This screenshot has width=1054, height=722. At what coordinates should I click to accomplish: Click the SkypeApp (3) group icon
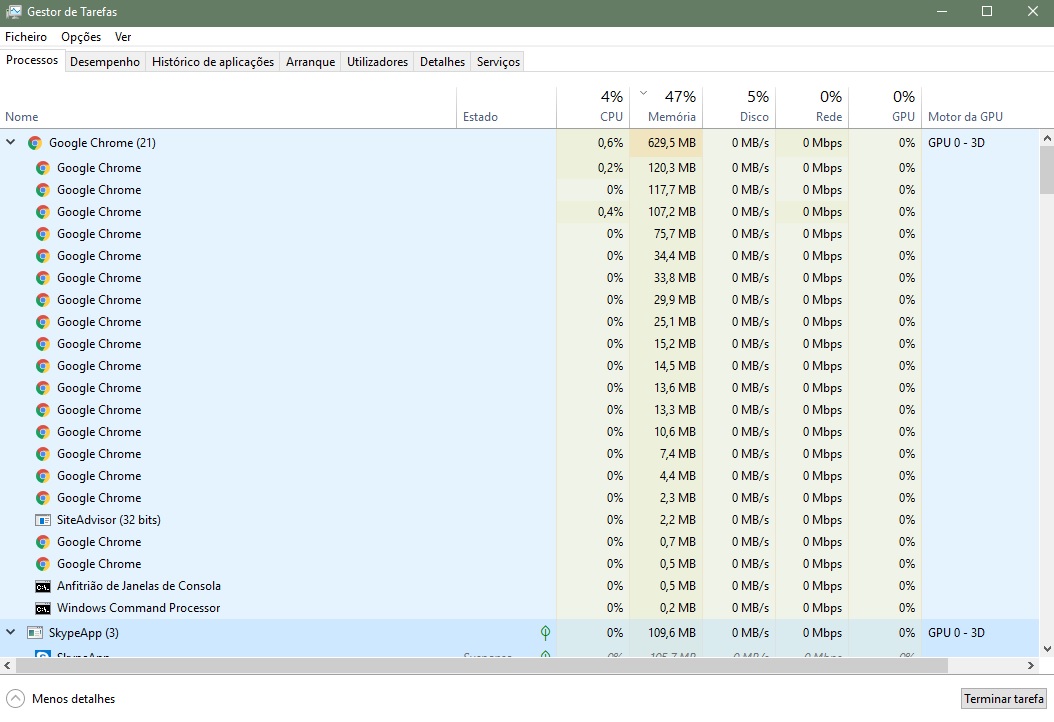coord(35,633)
